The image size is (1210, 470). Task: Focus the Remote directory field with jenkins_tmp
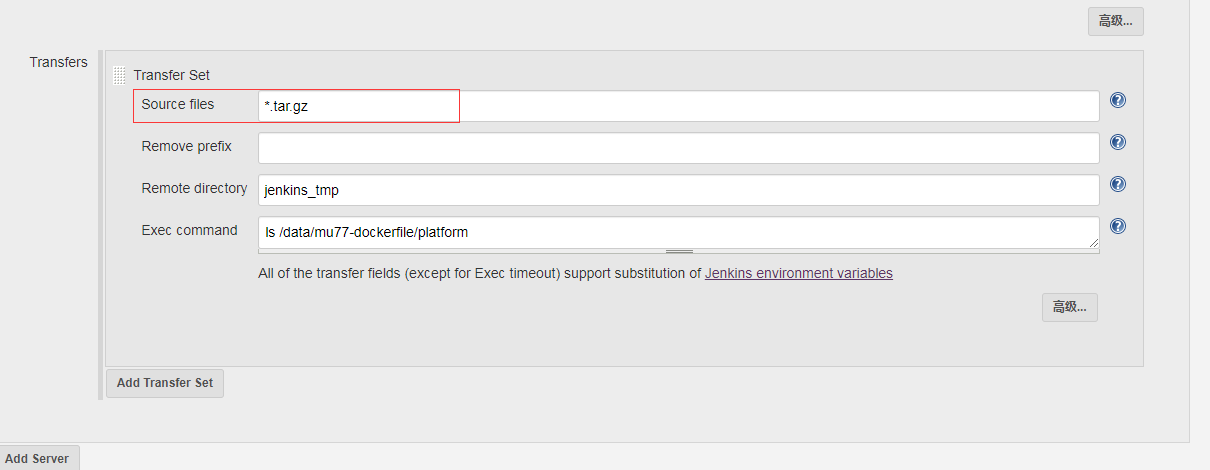tap(678, 190)
